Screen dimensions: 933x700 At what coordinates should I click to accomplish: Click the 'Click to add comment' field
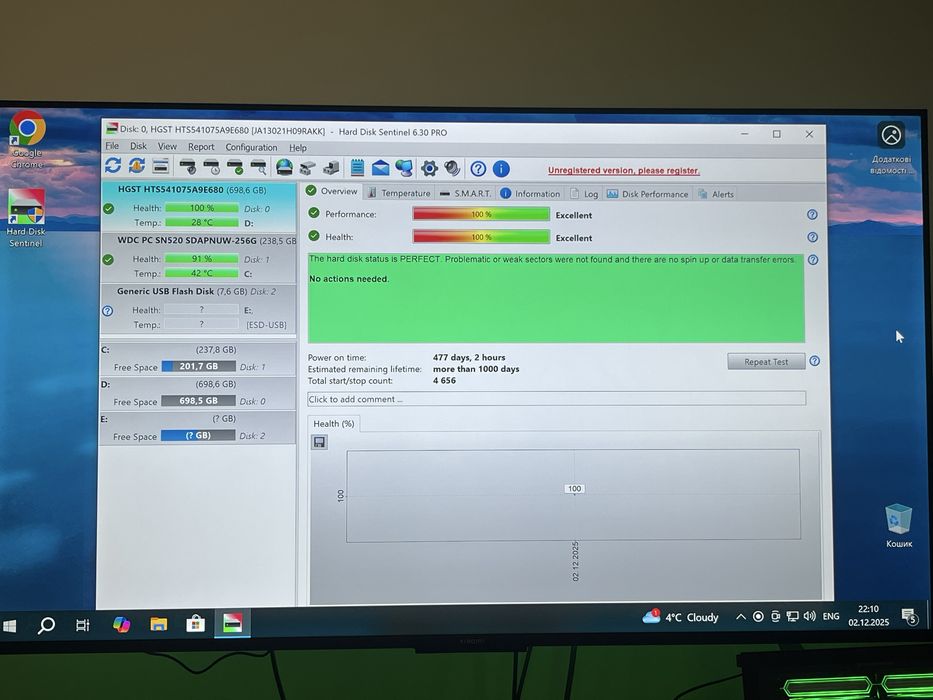click(556, 399)
